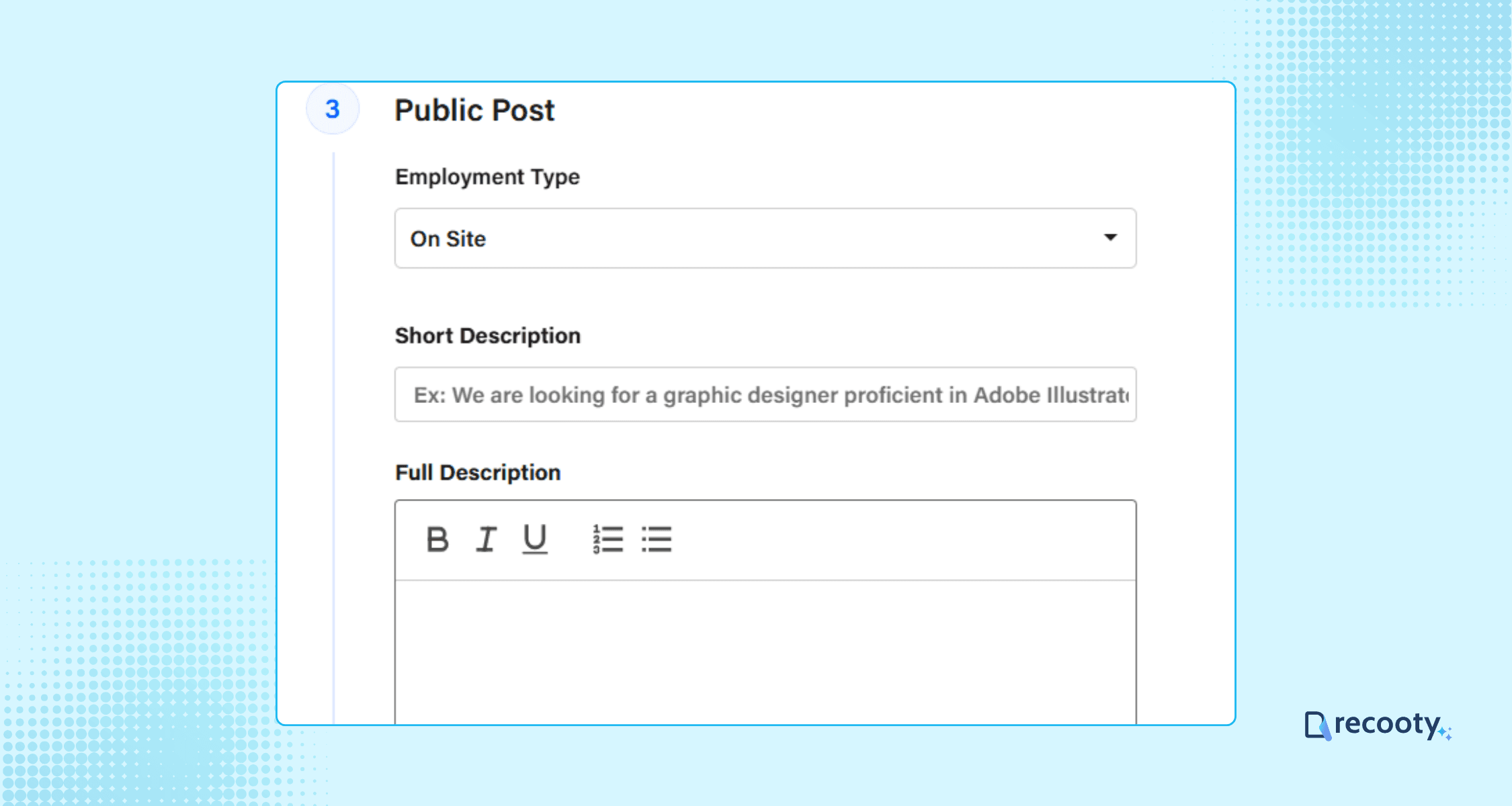Click the Full Description label text
The image size is (1512, 806).
click(478, 472)
